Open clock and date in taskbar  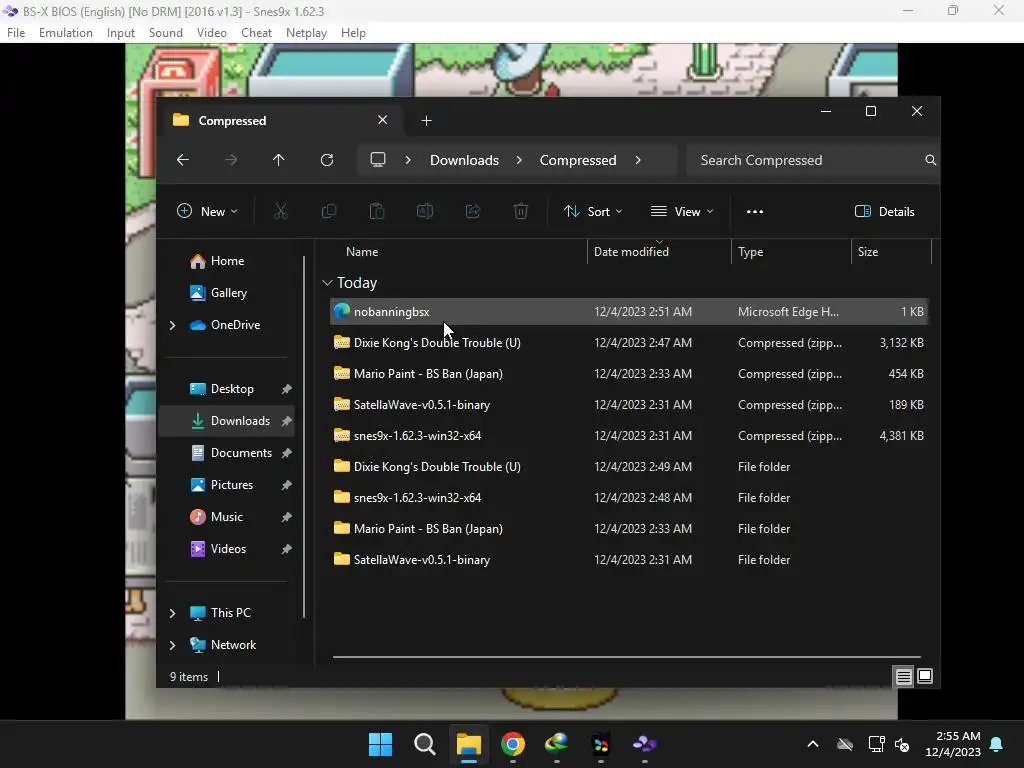click(952, 744)
